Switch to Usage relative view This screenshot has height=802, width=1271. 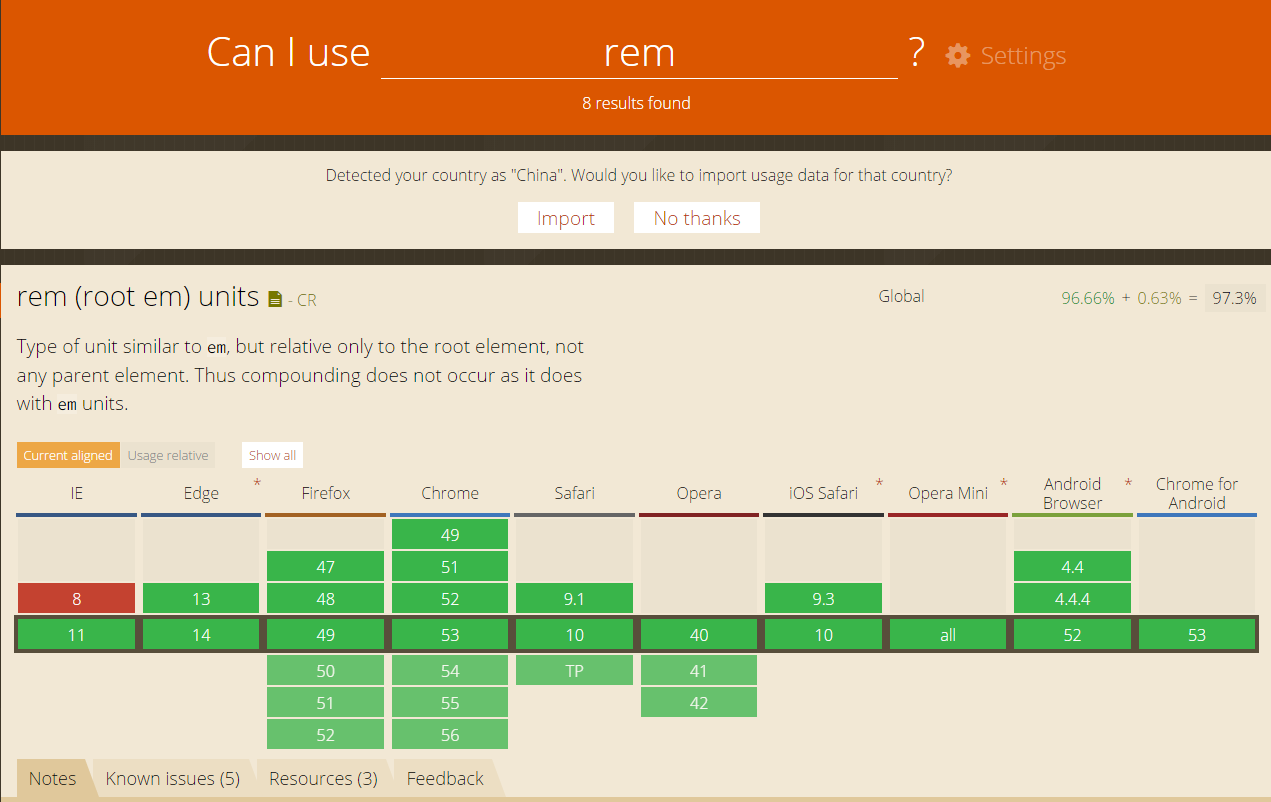(x=168, y=455)
